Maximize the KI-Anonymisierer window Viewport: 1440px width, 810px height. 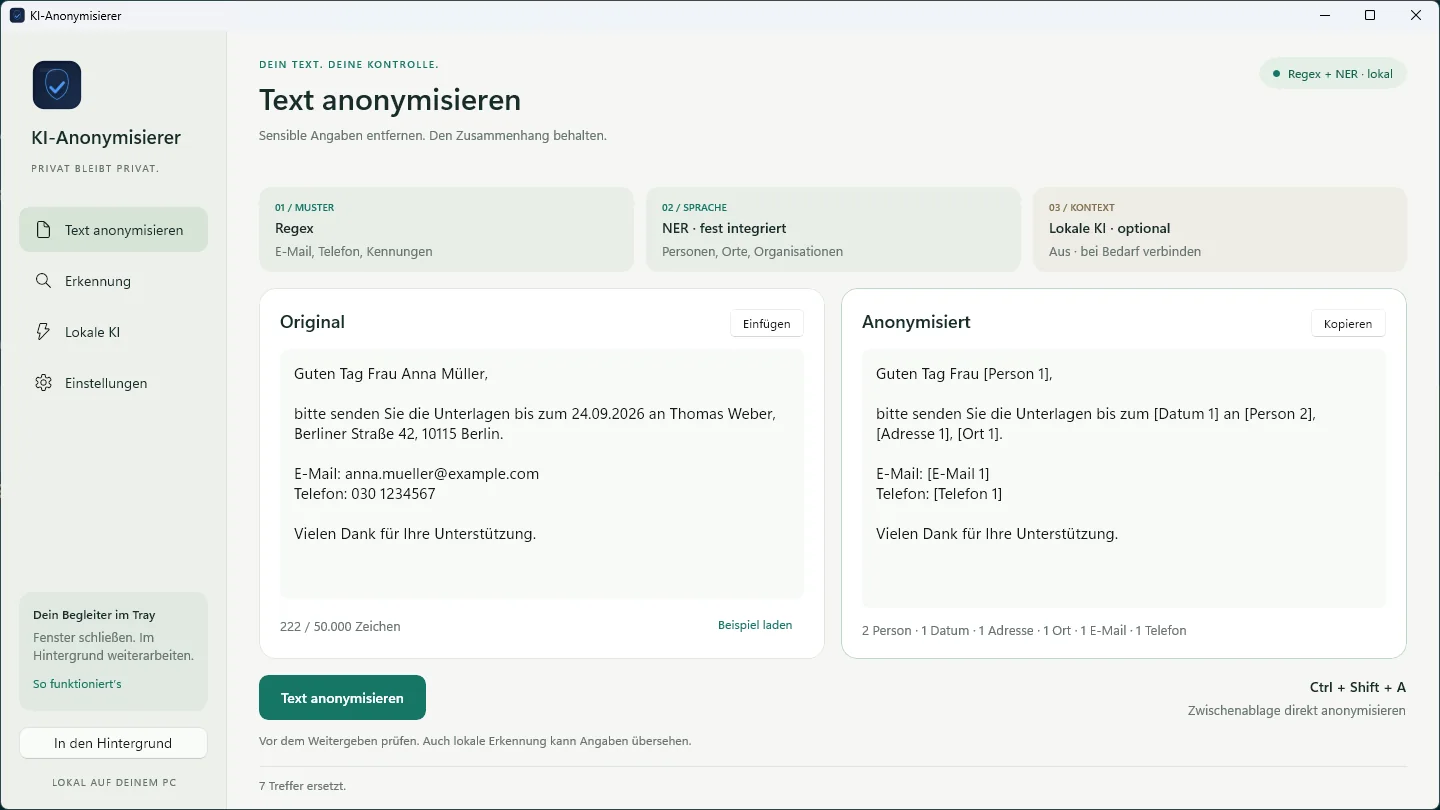[x=1370, y=15]
